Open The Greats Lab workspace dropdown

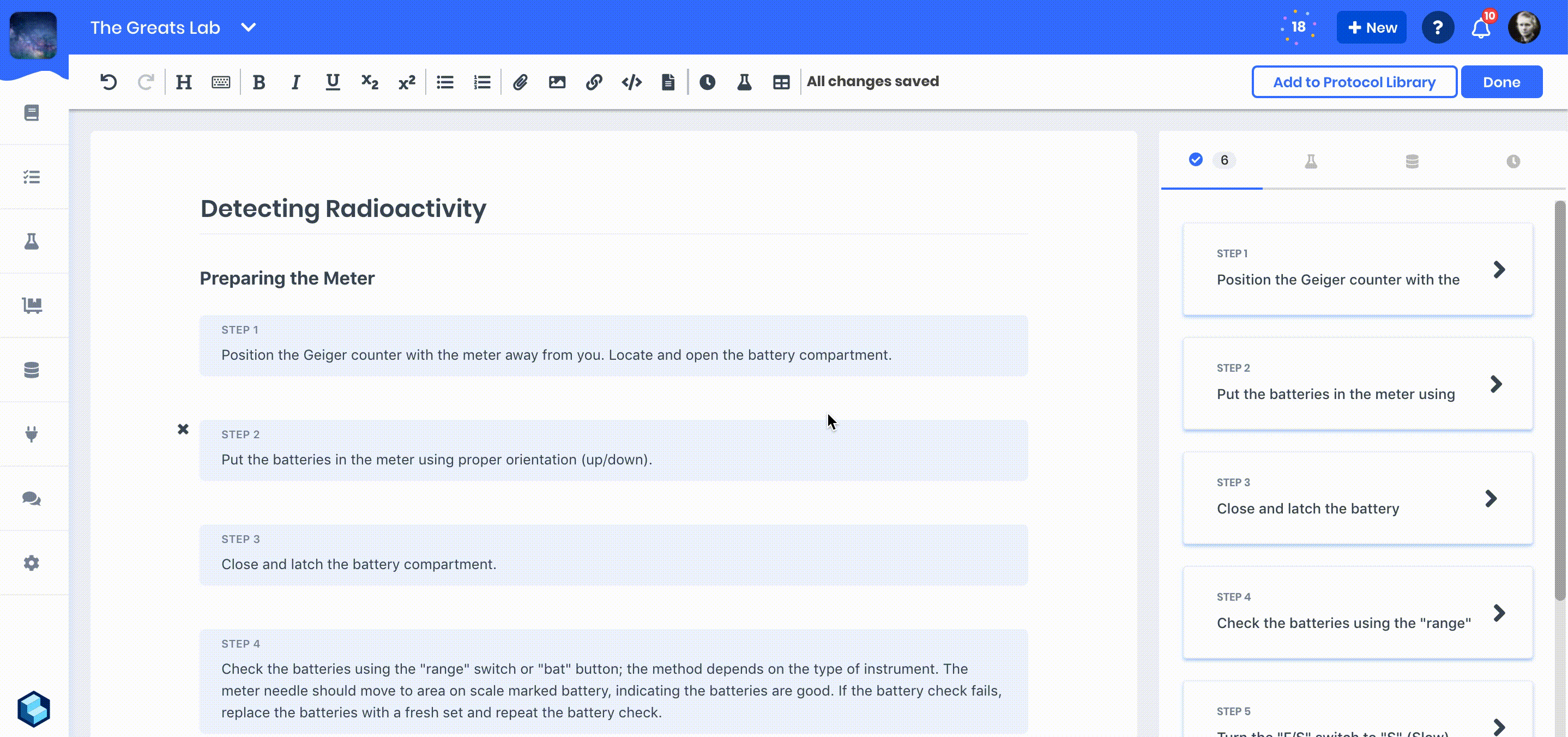pos(249,27)
